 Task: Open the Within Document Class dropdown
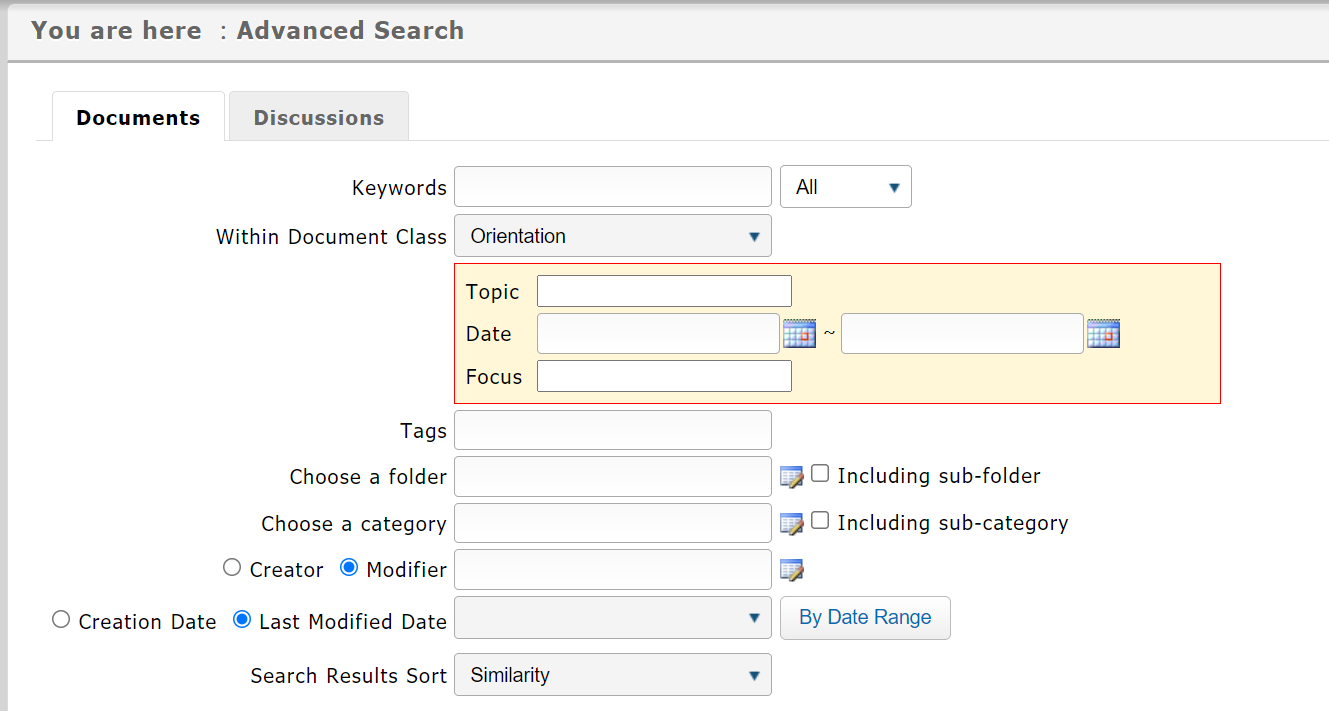click(612, 236)
